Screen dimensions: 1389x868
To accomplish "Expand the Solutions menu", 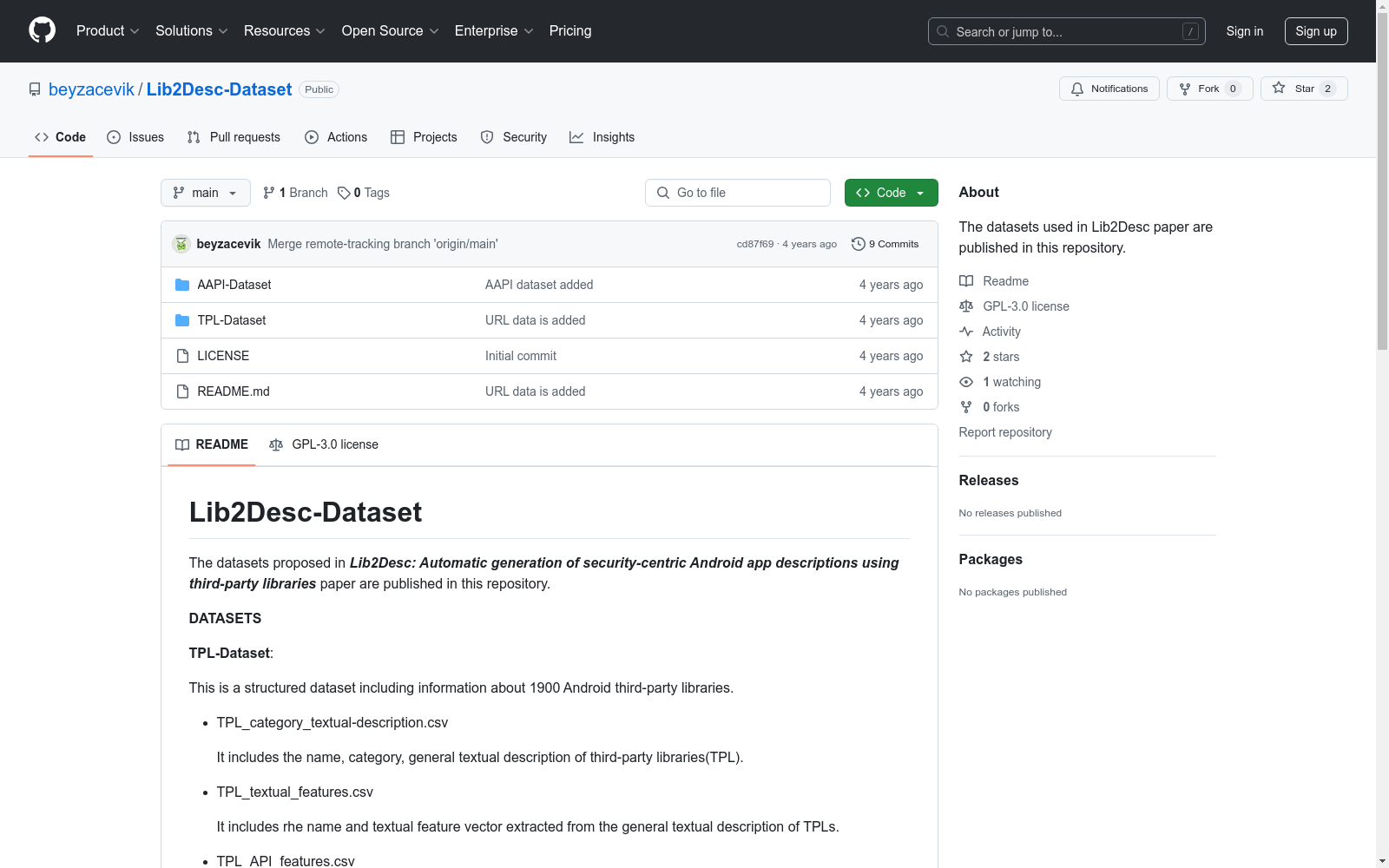I will coord(191,31).
